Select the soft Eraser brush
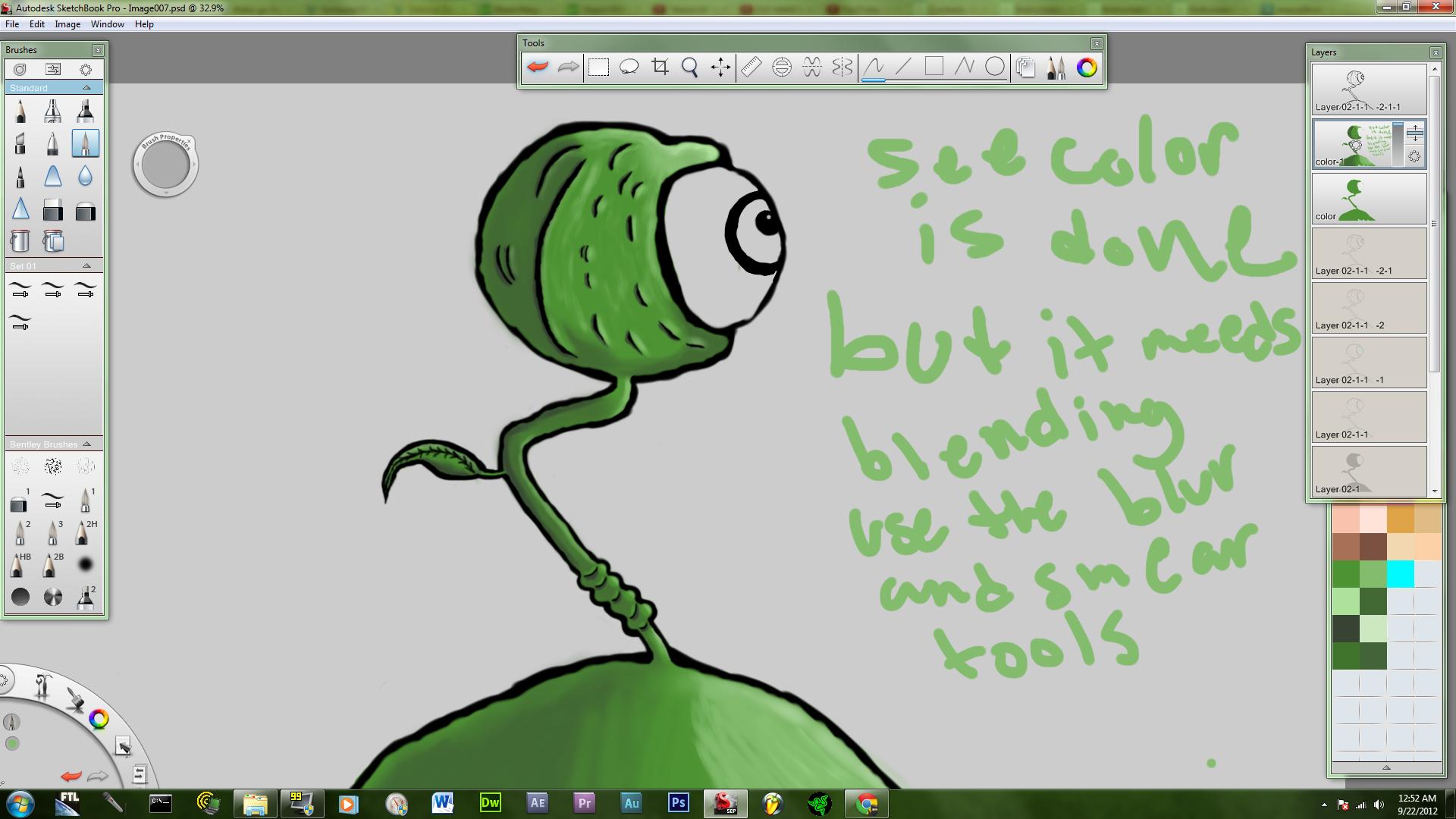This screenshot has width=1456, height=819. point(85,210)
